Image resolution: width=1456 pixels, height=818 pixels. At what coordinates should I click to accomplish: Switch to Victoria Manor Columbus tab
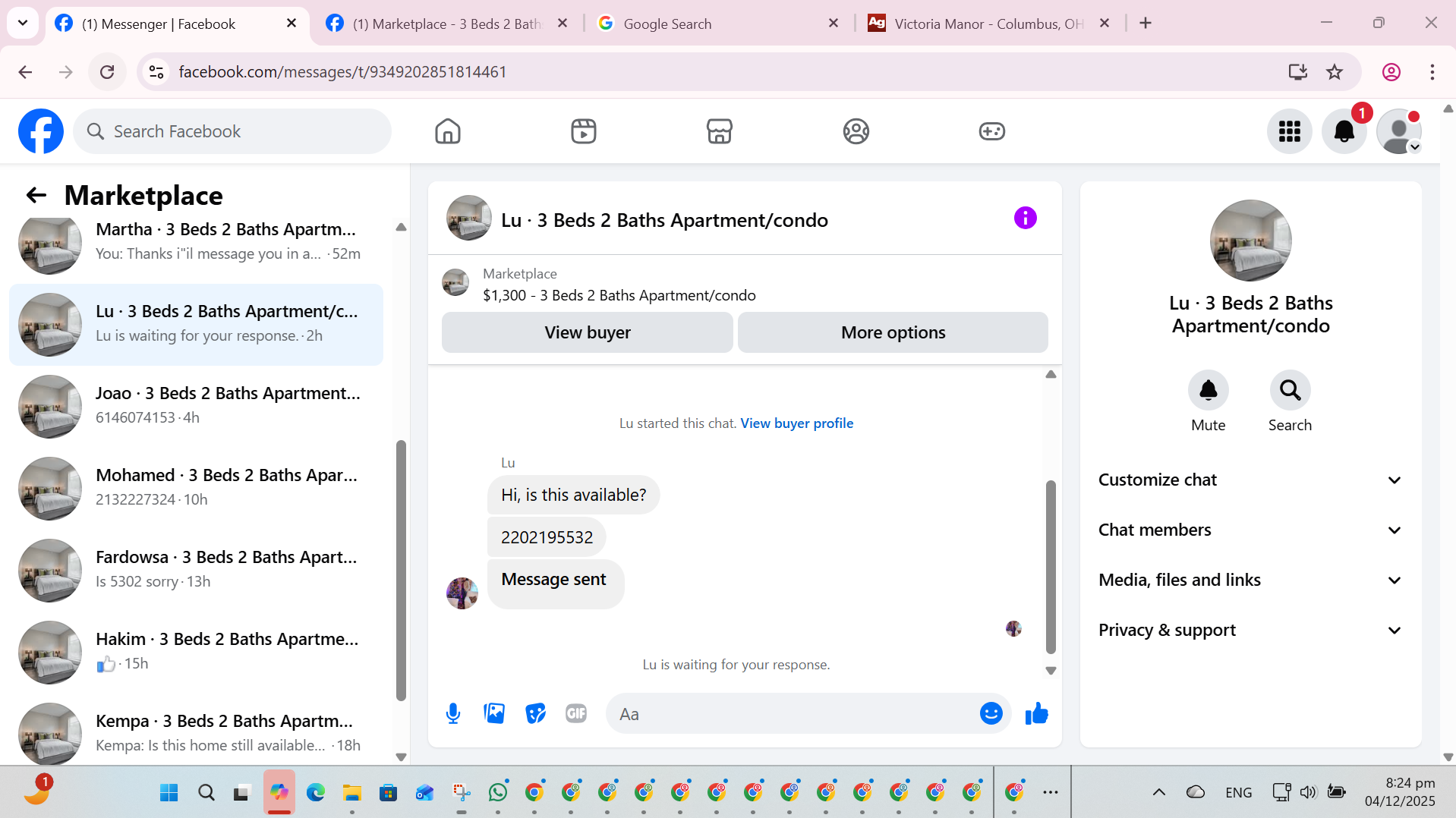pyautogui.click(x=988, y=24)
